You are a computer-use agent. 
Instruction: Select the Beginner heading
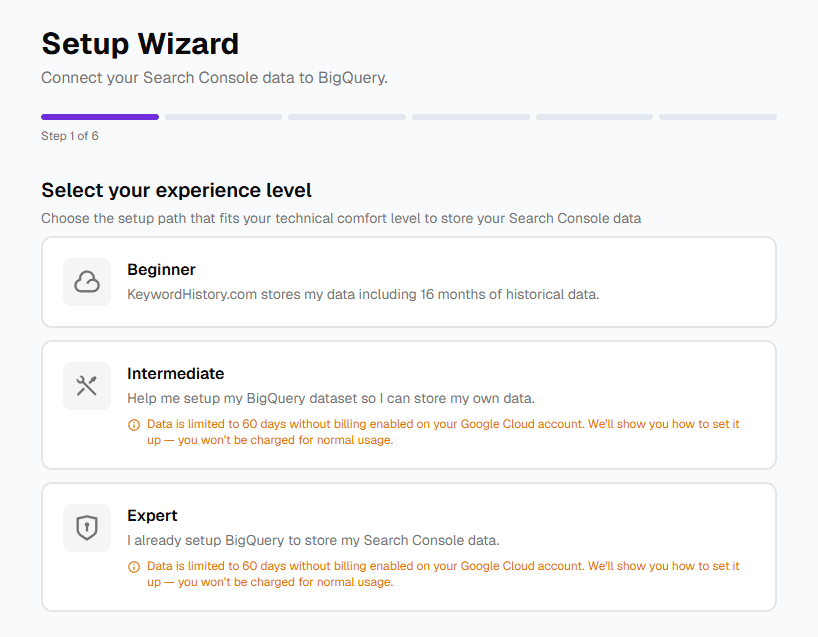click(161, 270)
